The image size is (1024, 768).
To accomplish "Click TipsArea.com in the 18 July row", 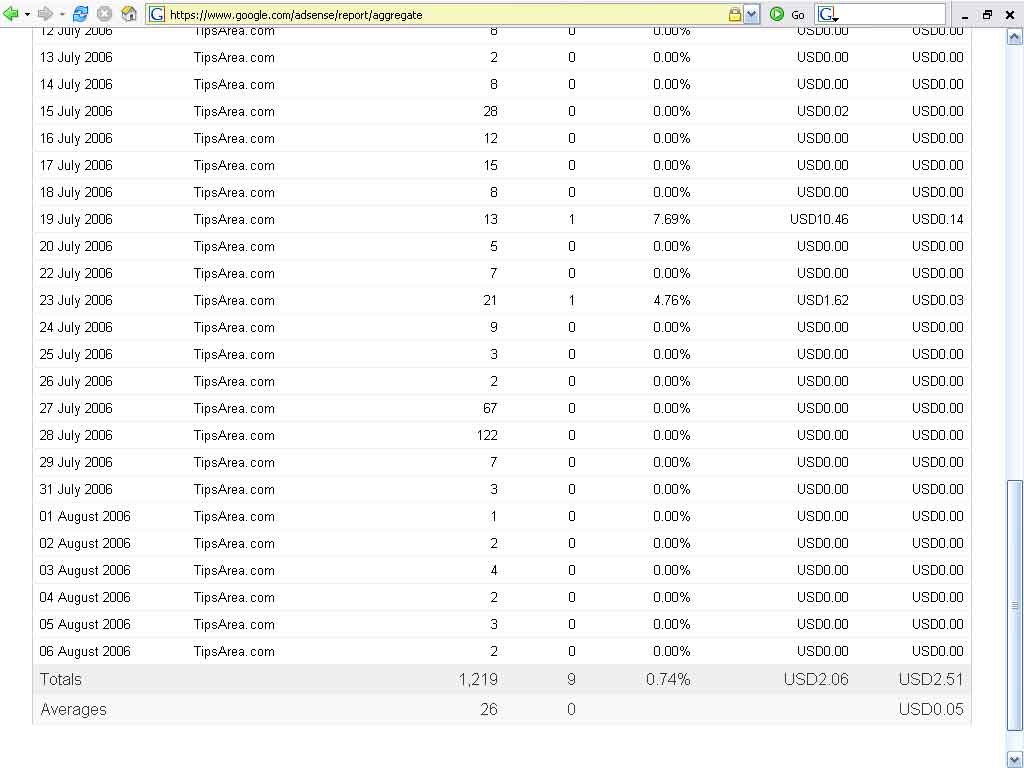I will pyautogui.click(x=234, y=193).
